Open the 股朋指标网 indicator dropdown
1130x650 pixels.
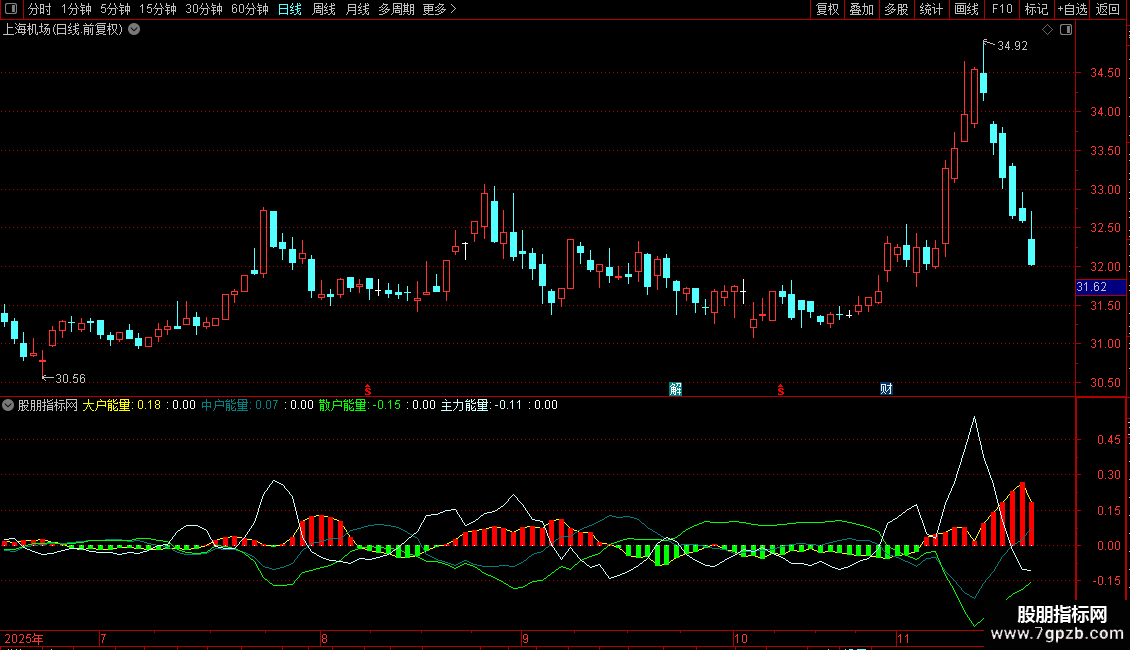tap(8, 405)
